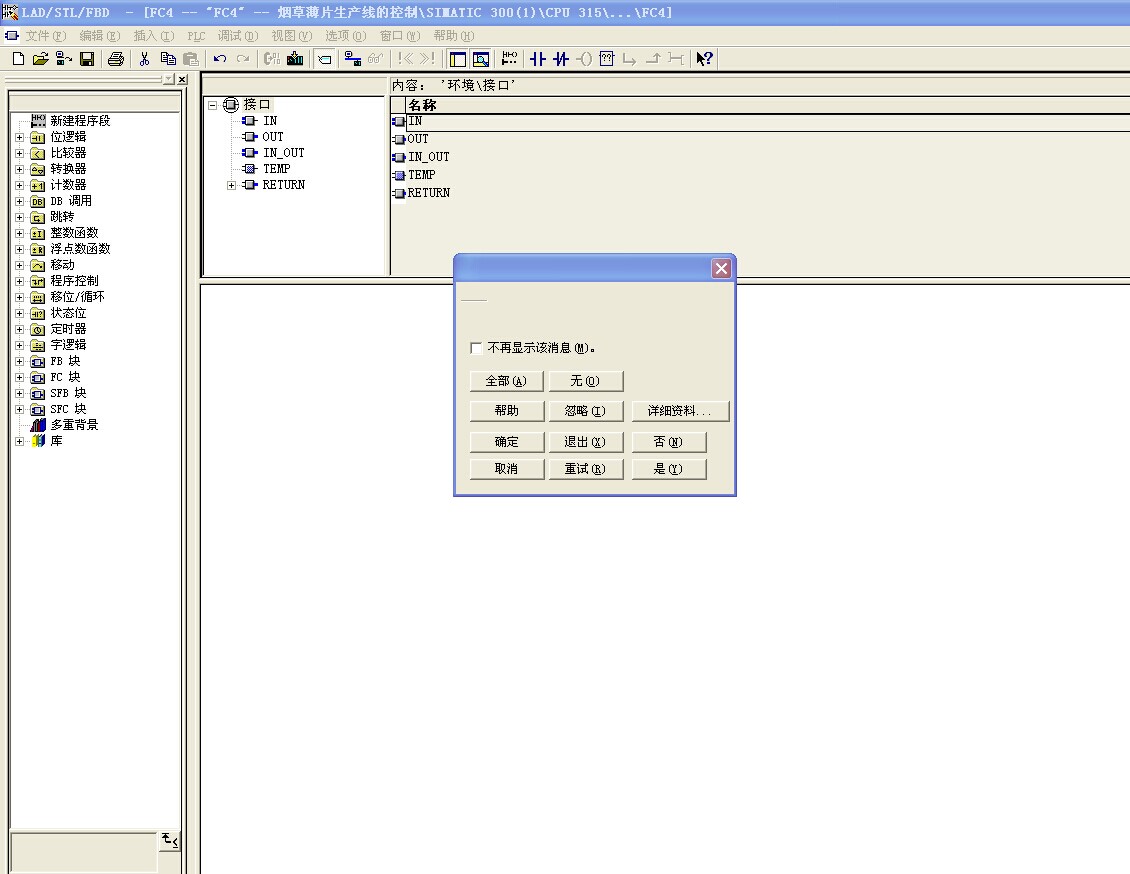Click the 是(Y) button
This screenshot has height=874, width=1130.
(x=669, y=469)
